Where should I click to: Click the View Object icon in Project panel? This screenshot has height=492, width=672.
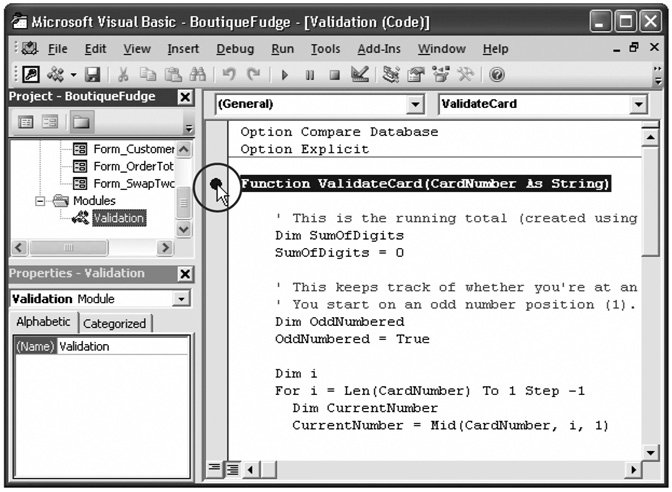(x=50, y=122)
